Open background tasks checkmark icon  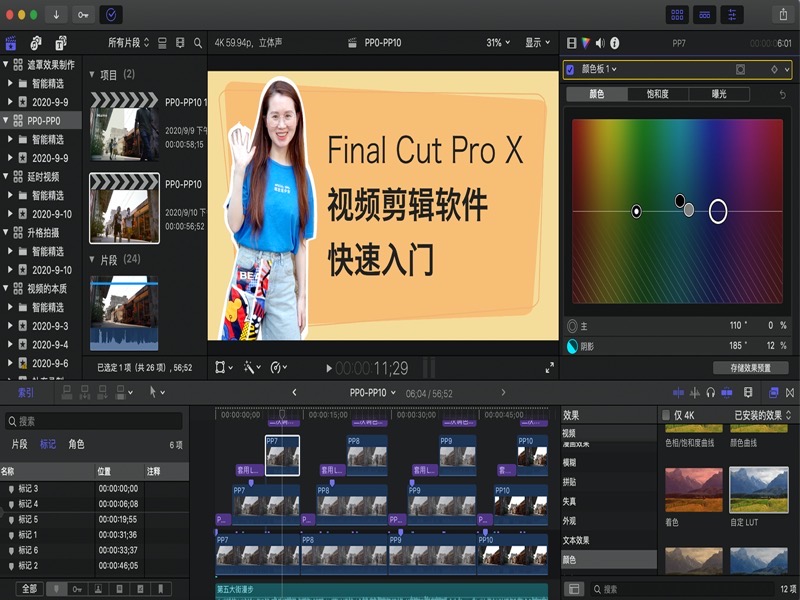pyautogui.click(x=111, y=15)
